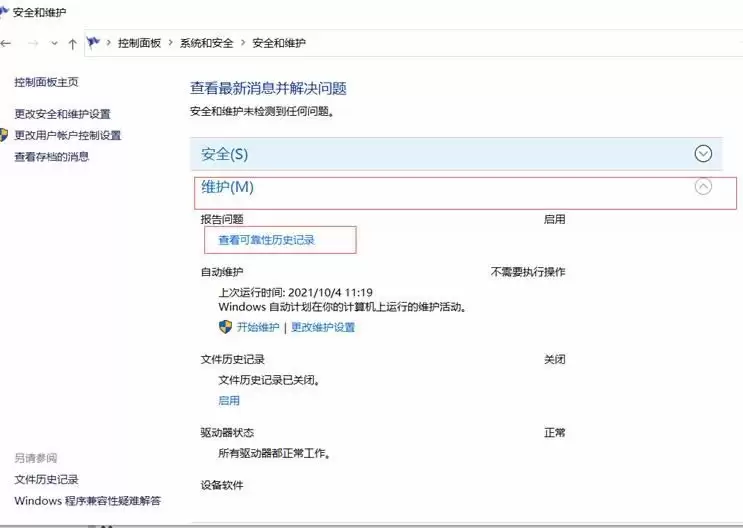Viewport: 743px width, 528px height.
Task: Open the recent locations dropdown arrow
Action: tap(52, 43)
